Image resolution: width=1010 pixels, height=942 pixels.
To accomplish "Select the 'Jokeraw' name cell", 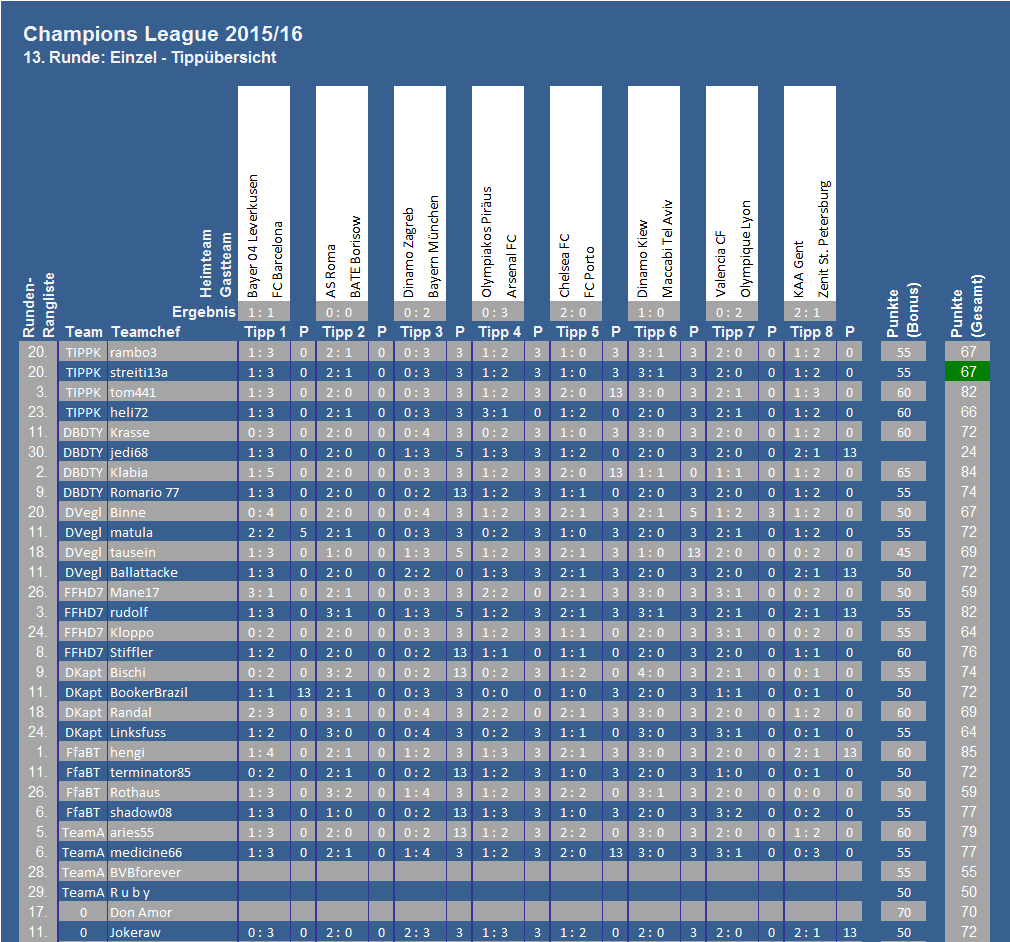I will (x=173, y=932).
